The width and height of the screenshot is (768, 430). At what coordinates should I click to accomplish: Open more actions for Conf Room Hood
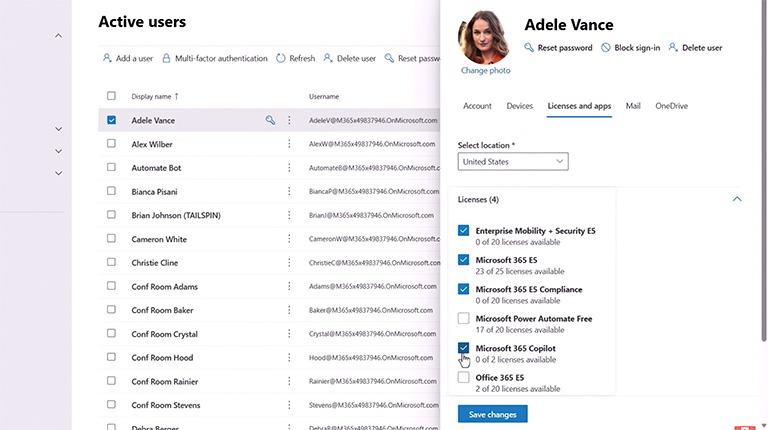289,358
